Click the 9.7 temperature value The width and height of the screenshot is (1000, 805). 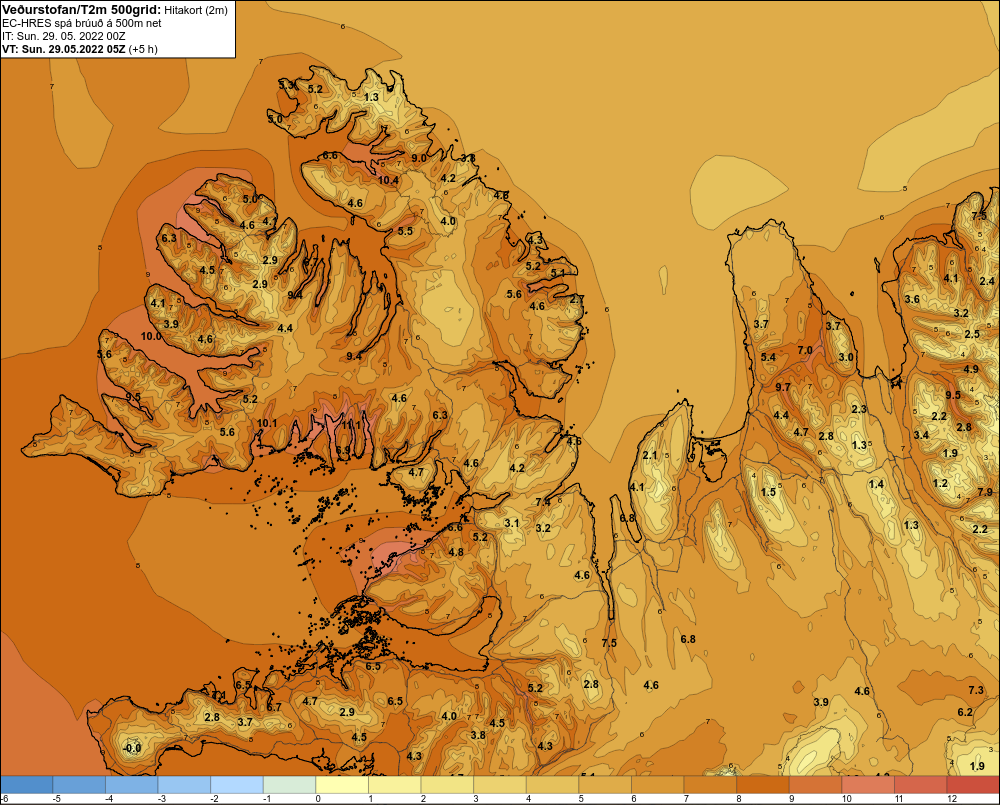pos(783,387)
